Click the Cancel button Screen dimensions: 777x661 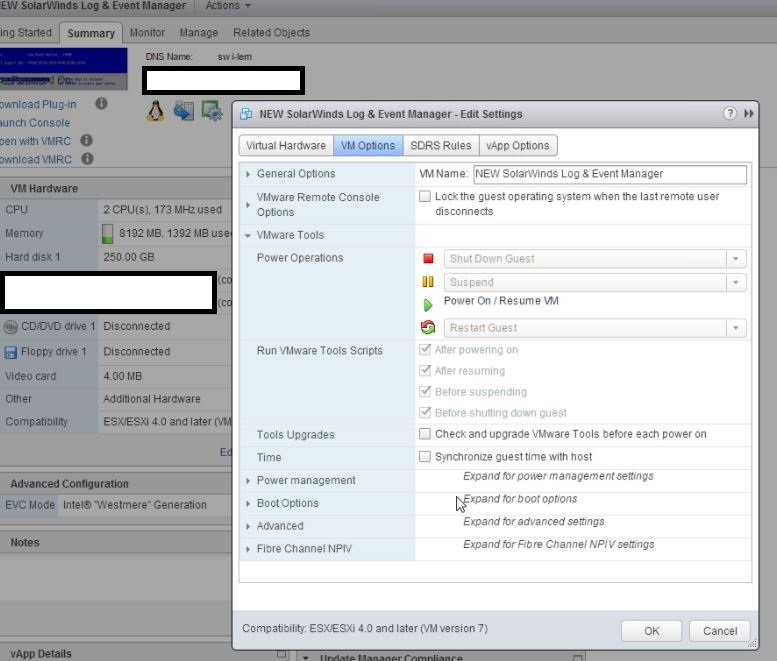click(x=720, y=631)
